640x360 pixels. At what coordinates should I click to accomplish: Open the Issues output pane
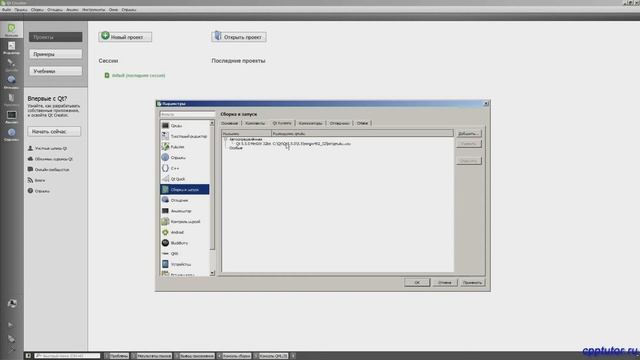tap(117, 356)
